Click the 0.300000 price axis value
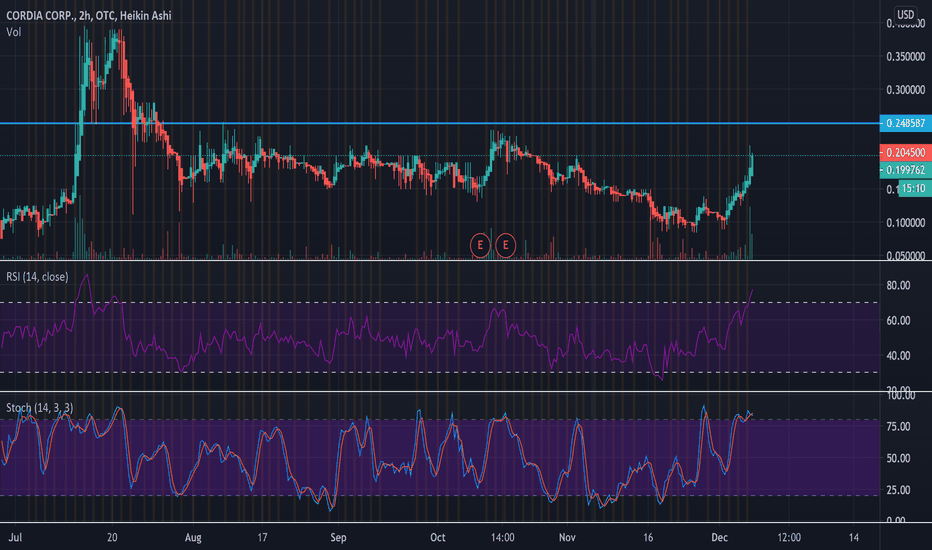The image size is (932, 550). [905, 90]
